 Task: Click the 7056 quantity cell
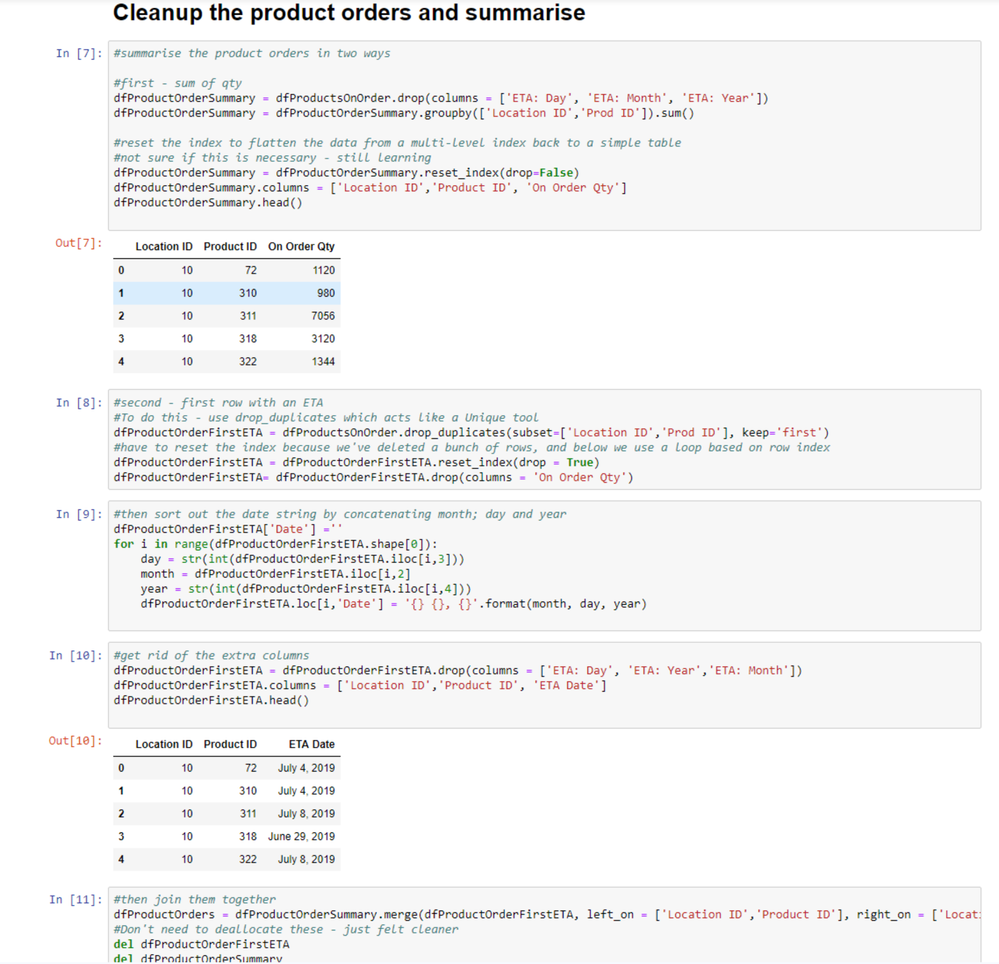point(323,316)
